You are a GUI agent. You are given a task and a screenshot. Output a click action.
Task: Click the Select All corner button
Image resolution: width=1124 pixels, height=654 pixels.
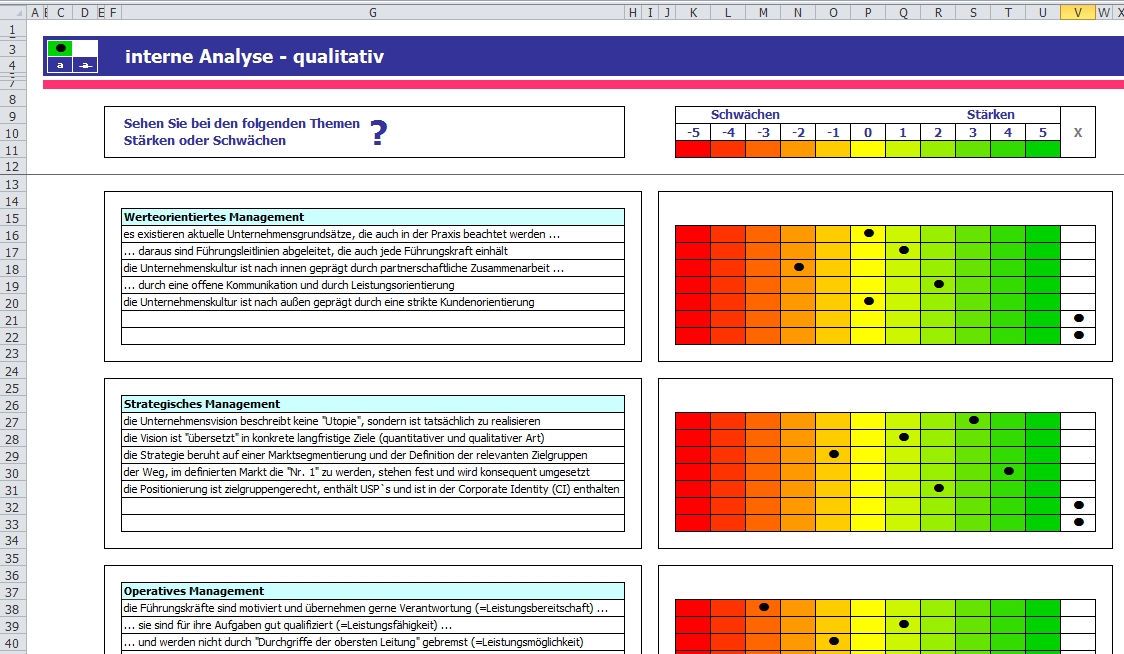[x=13, y=12]
